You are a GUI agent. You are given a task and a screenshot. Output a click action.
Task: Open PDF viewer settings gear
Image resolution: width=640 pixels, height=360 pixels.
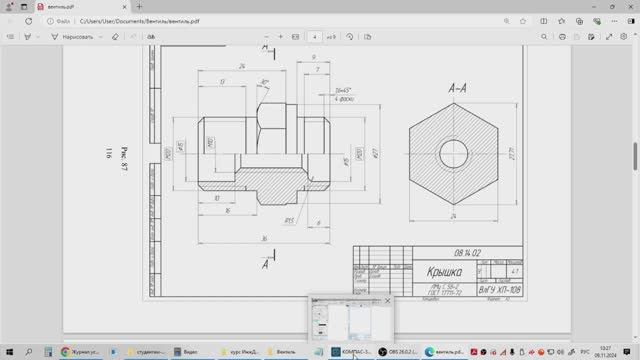[624, 37]
